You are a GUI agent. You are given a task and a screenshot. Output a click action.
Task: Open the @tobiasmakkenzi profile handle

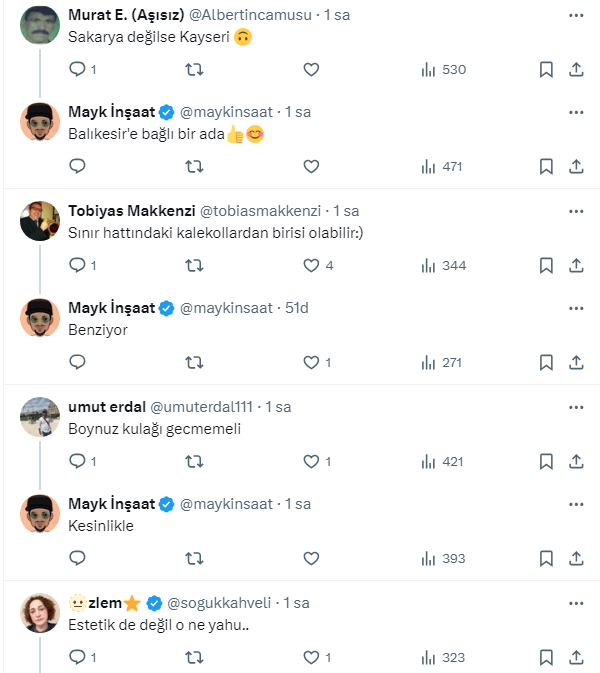pos(263,211)
